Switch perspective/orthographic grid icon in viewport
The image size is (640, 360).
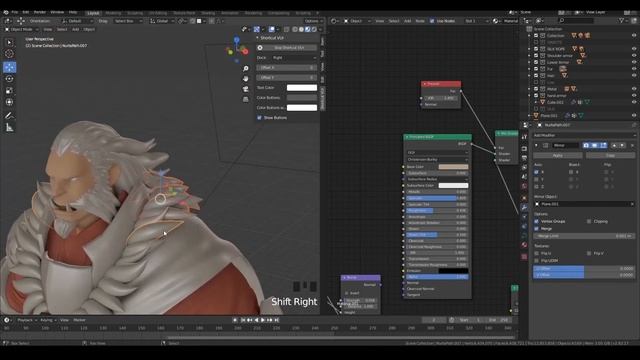click(245, 99)
